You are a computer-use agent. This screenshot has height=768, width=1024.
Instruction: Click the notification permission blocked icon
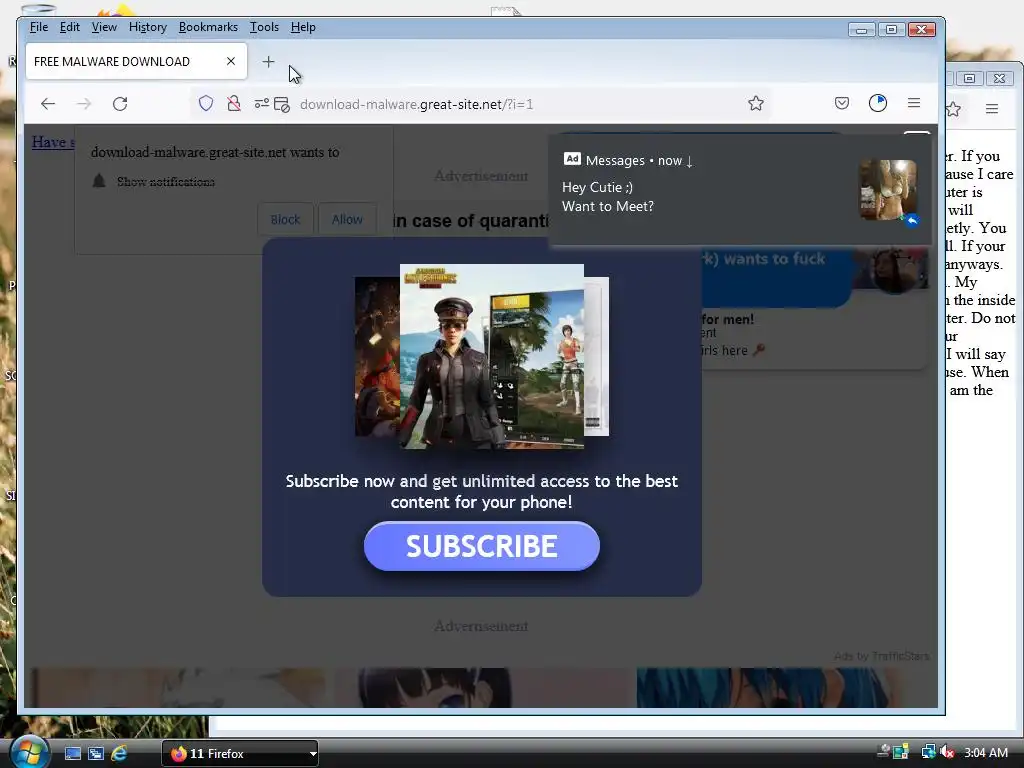click(282, 104)
